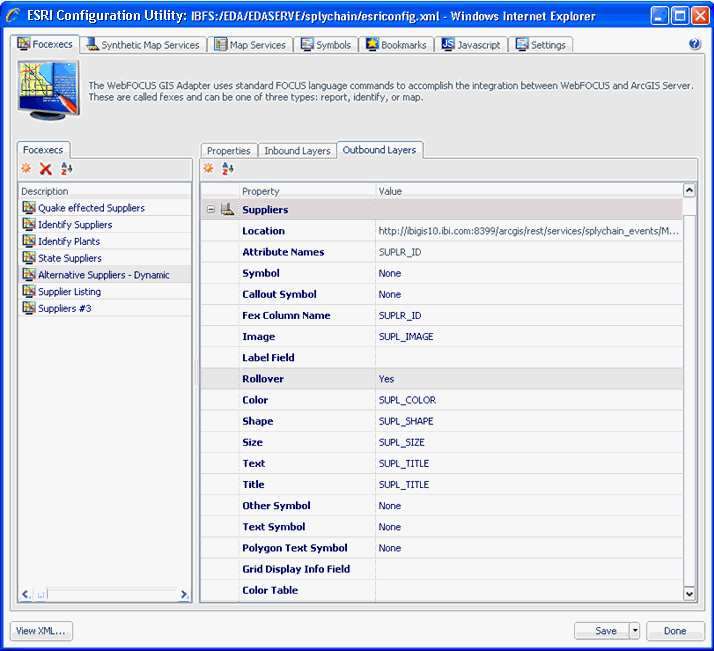Click the Attribute Names value SUPLR_ID
714x651 pixels.
pos(400,252)
